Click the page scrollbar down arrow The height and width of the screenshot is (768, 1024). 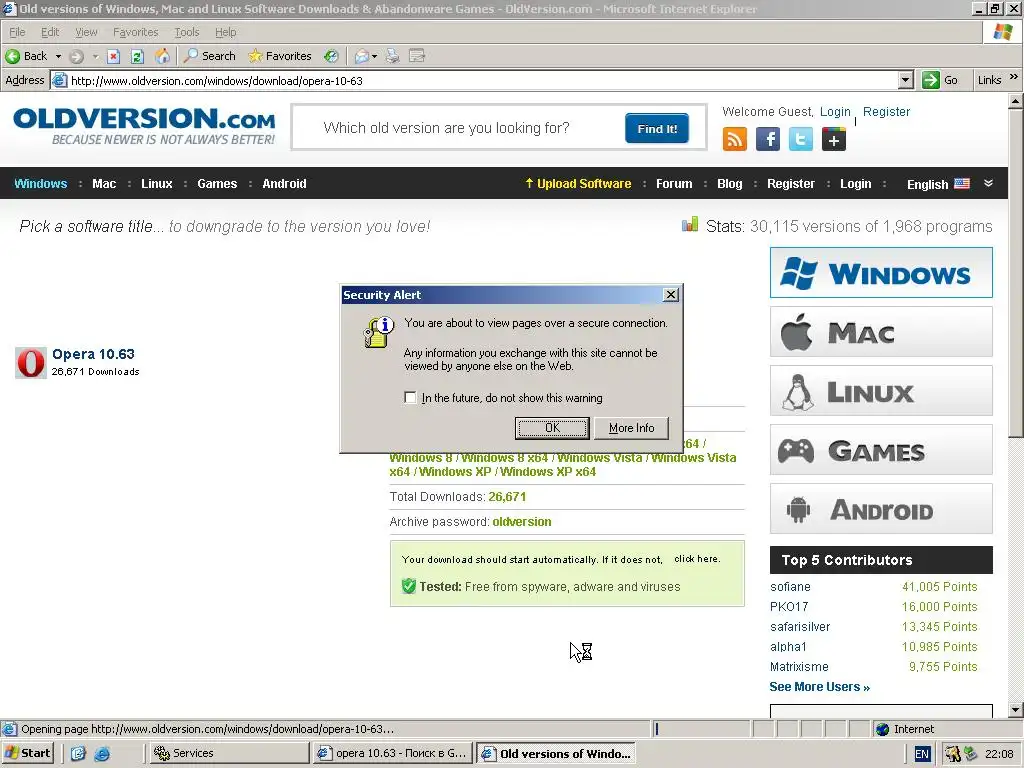tap(1016, 709)
